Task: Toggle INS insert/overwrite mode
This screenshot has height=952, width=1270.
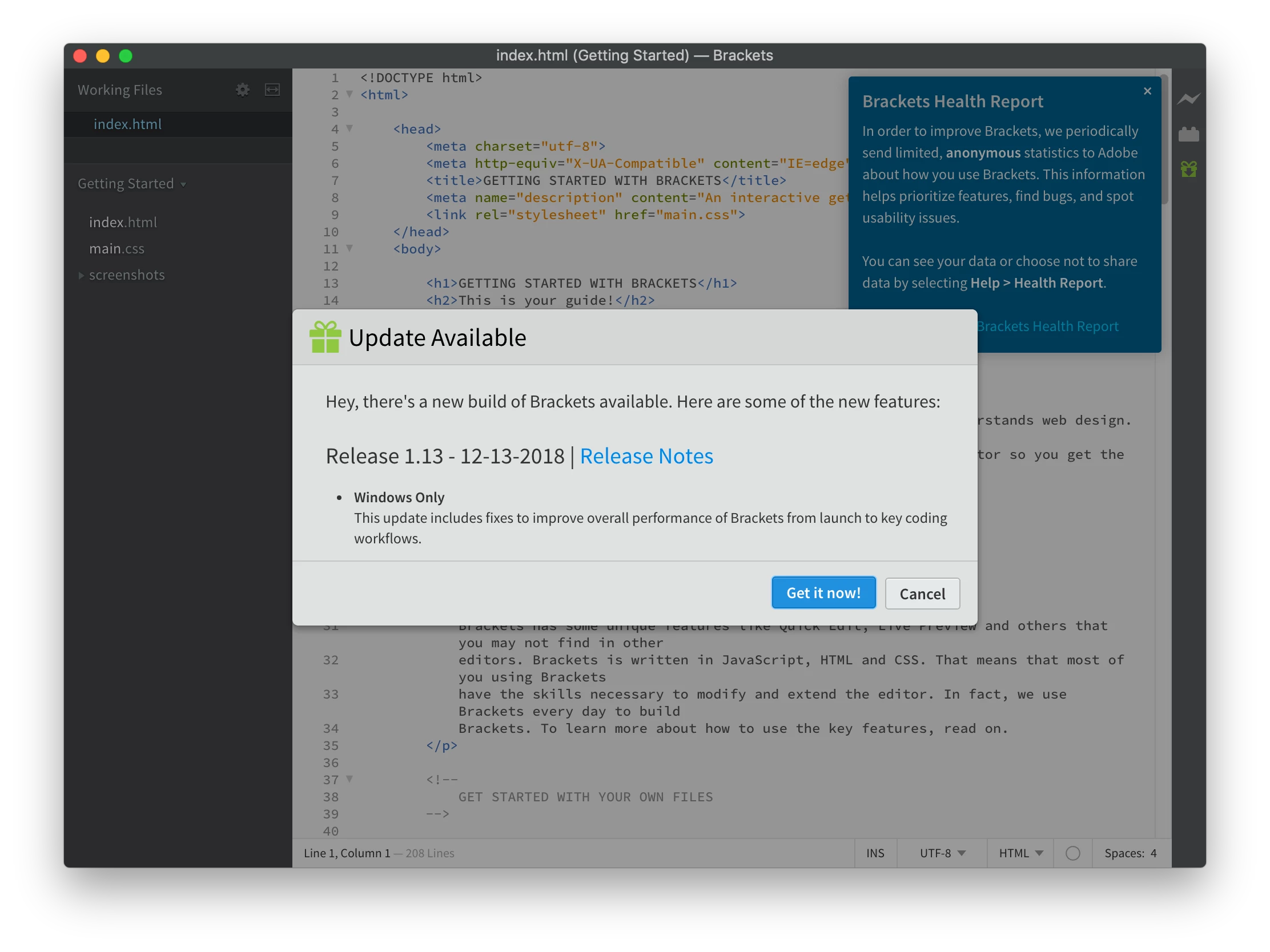Action: coord(875,853)
